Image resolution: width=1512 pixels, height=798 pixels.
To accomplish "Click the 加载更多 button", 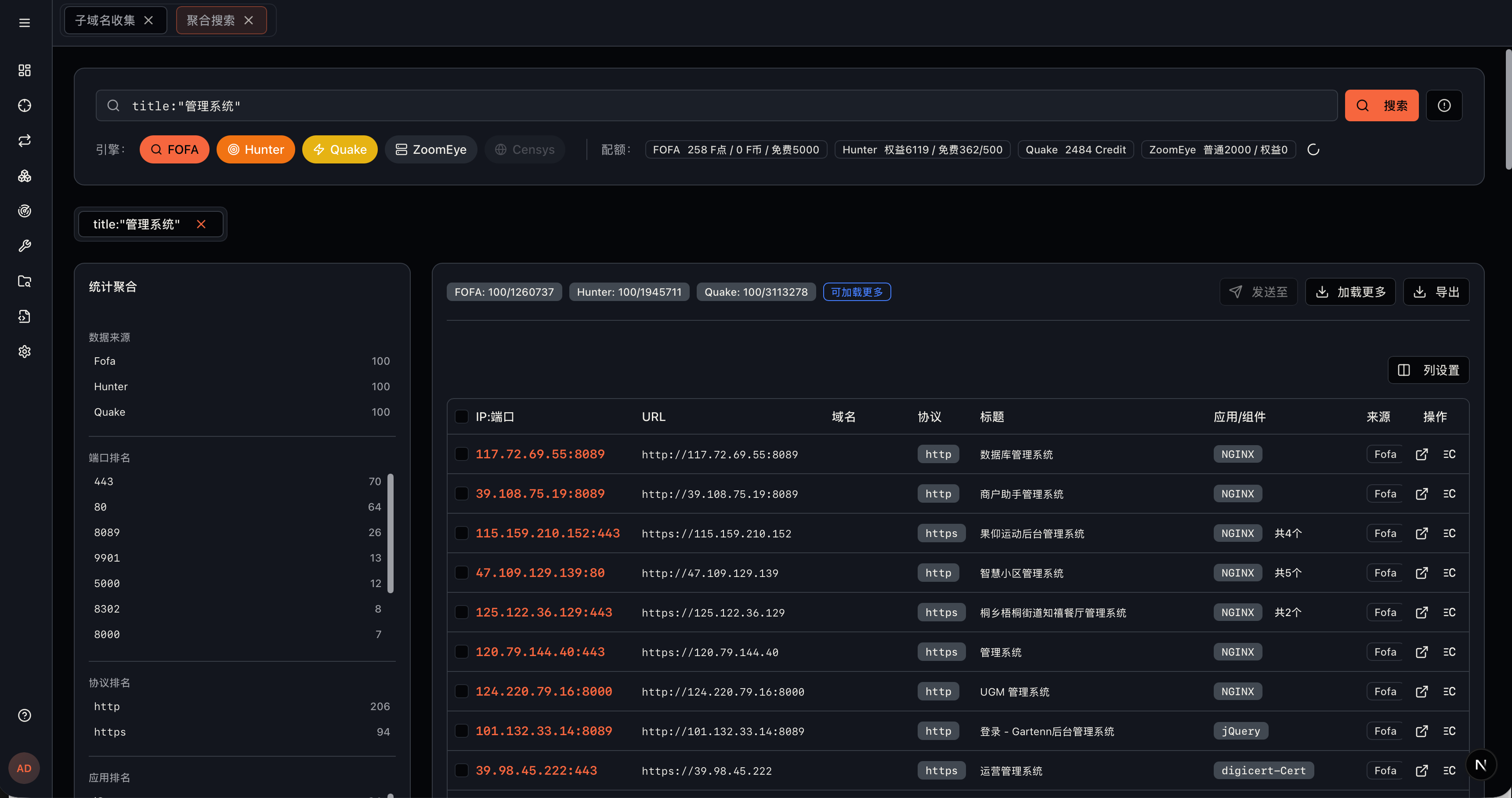I will click(1349, 292).
